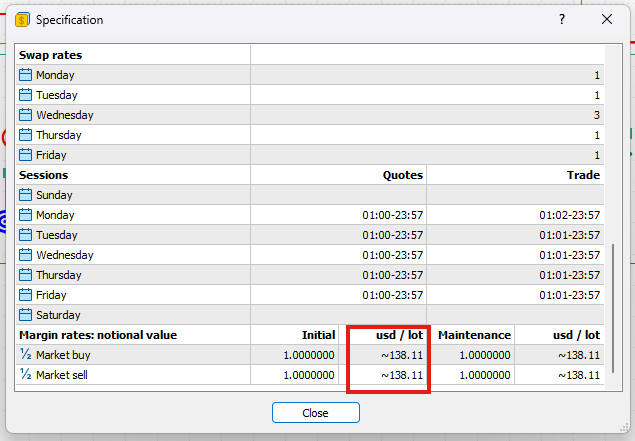The width and height of the screenshot is (635, 441).
Task: Select Monday quotes session 01:00-23:57
Action: pyautogui.click(x=392, y=215)
